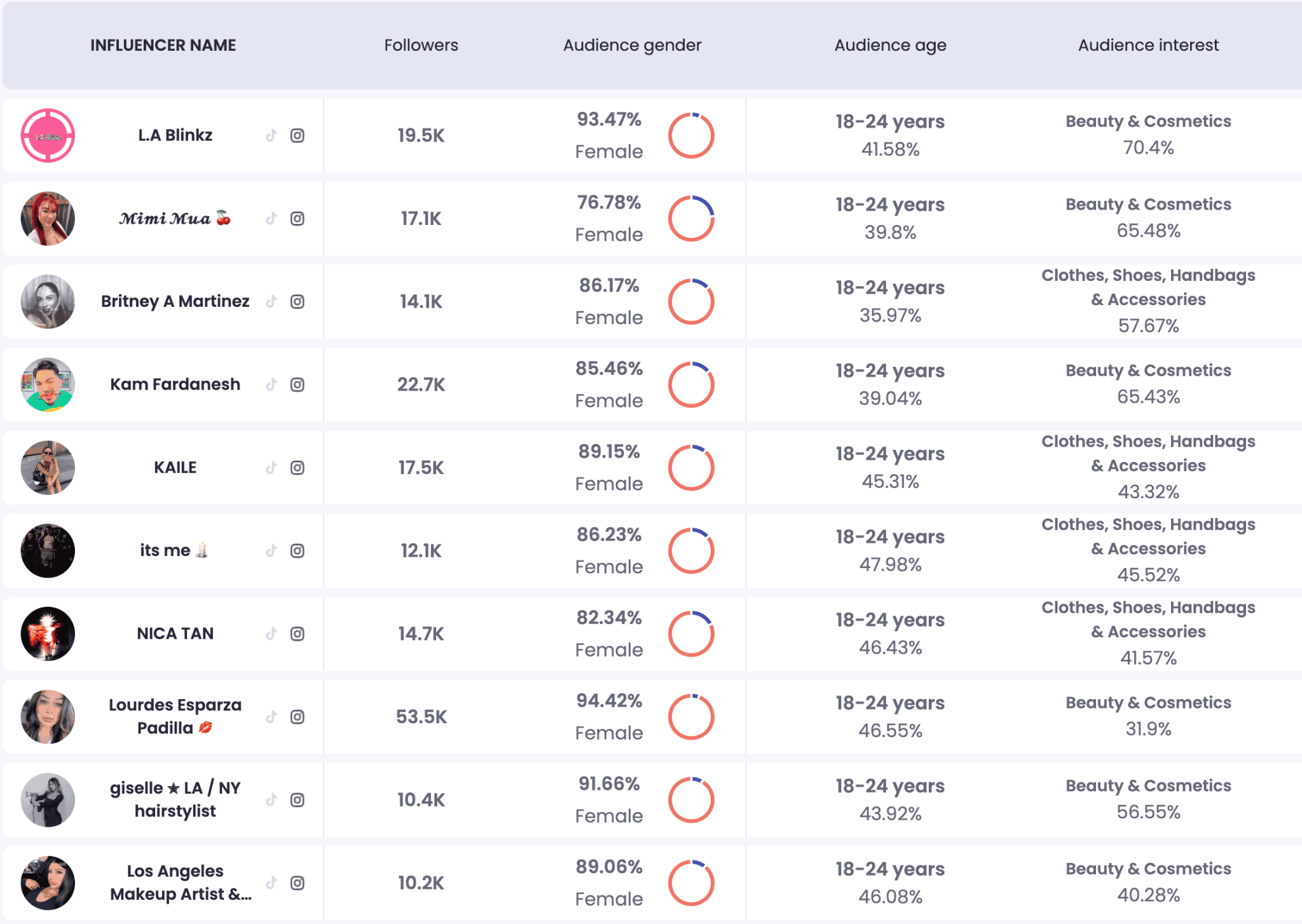Screen dimensions: 1302x924
Task: Click Kam Fardanesh's avatar image
Action: point(47,384)
